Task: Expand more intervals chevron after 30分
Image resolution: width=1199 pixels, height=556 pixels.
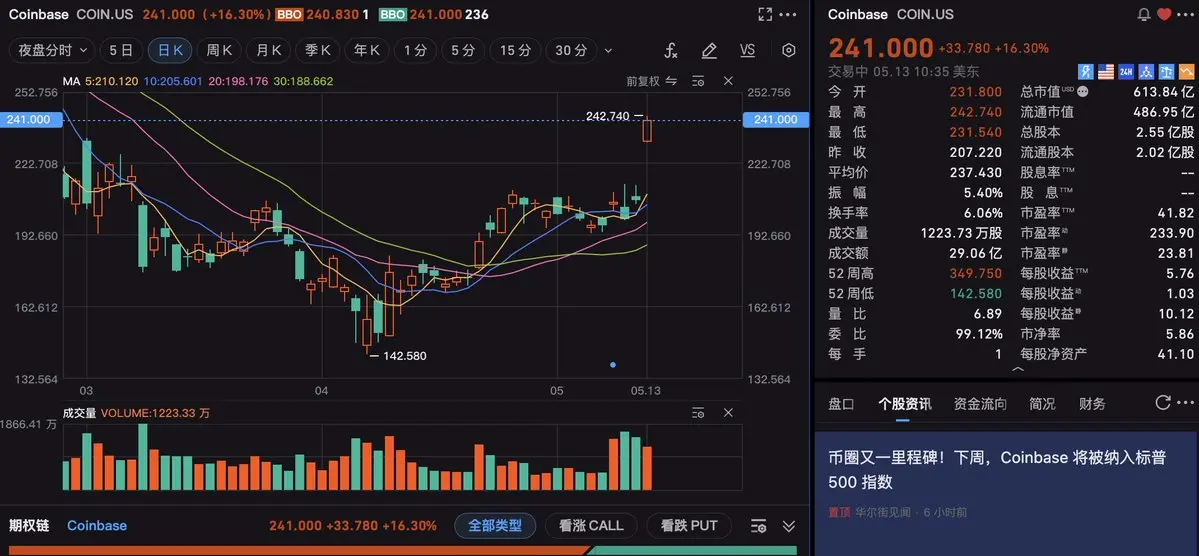Action: [608, 50]
